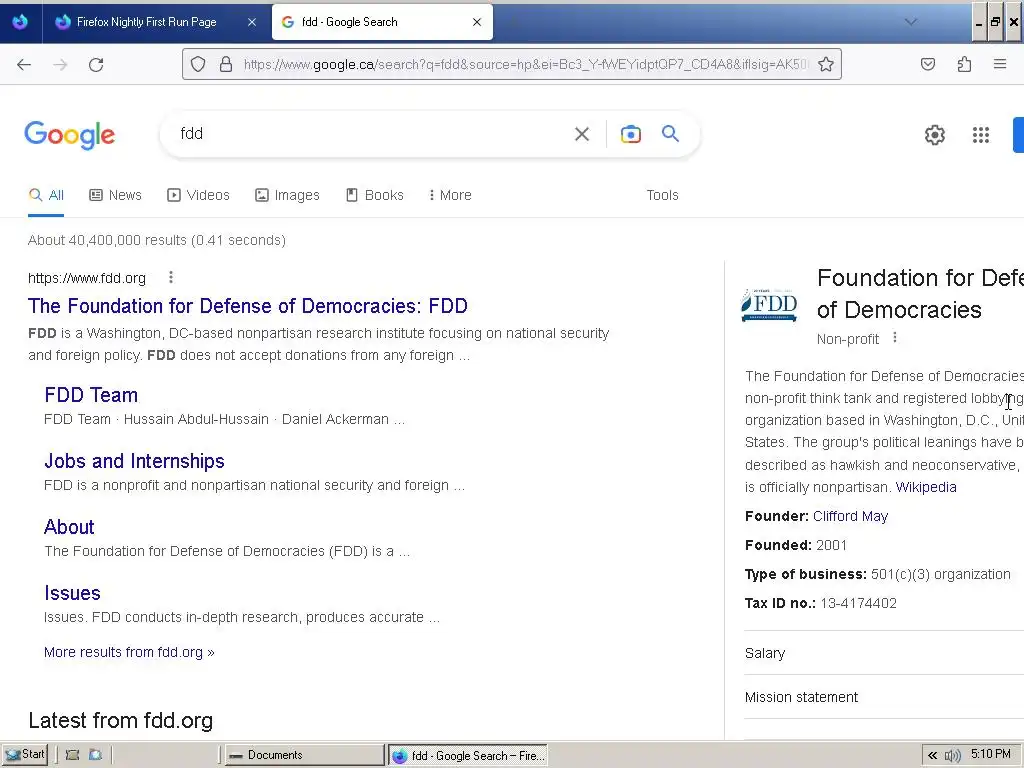Image resolution: width=1024 pixels, height=768 pixels.
Task: Switch to Videos results
Action: pyautogui.click(x=199, y=195)
